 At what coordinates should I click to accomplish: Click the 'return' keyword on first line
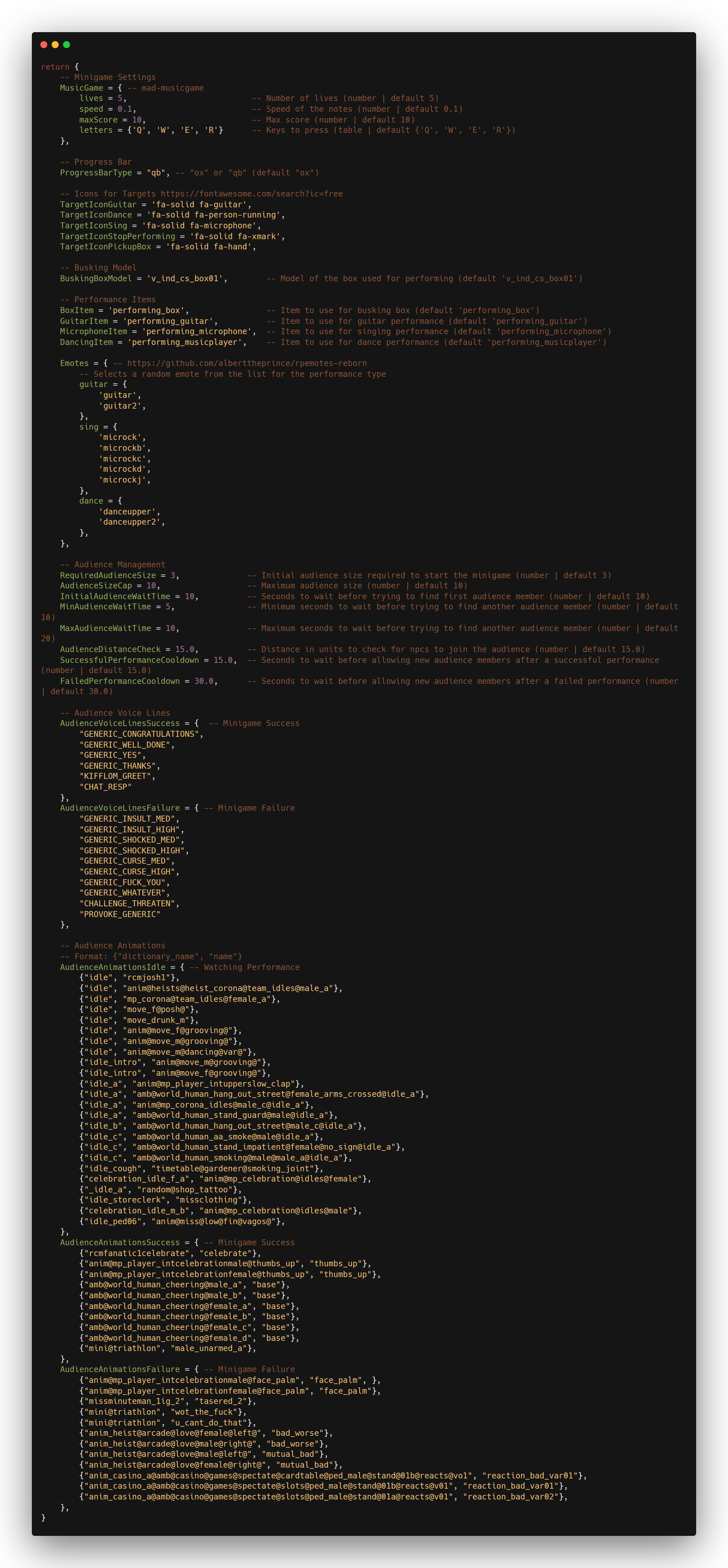pos(55,67)
